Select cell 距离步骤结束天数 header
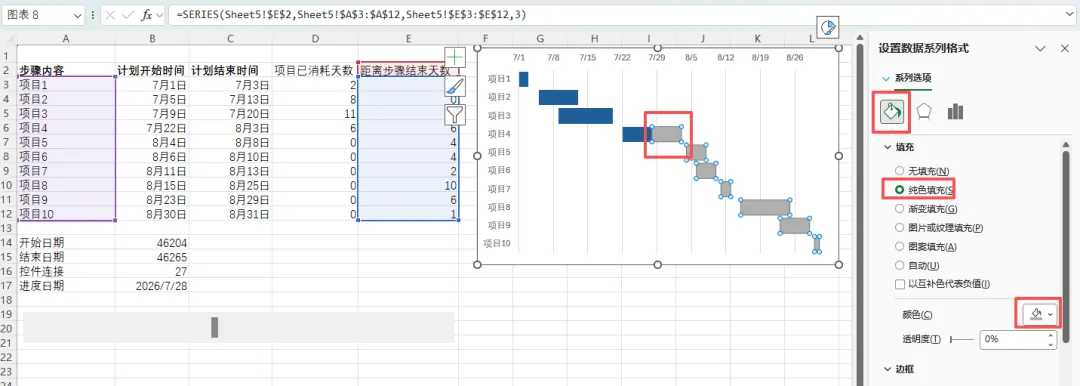Viewport: 1080px width, 386px height. coord(408,70)
